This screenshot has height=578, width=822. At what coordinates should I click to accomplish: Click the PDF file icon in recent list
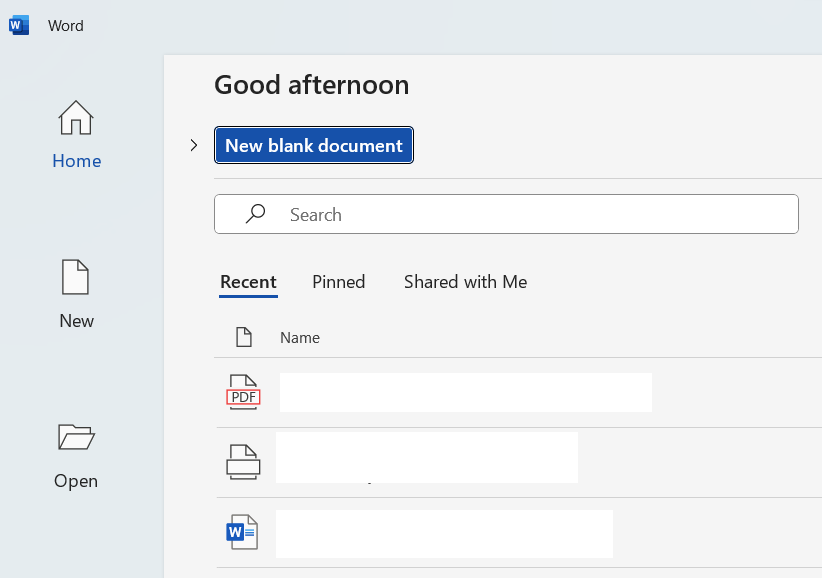coord(243,392)
